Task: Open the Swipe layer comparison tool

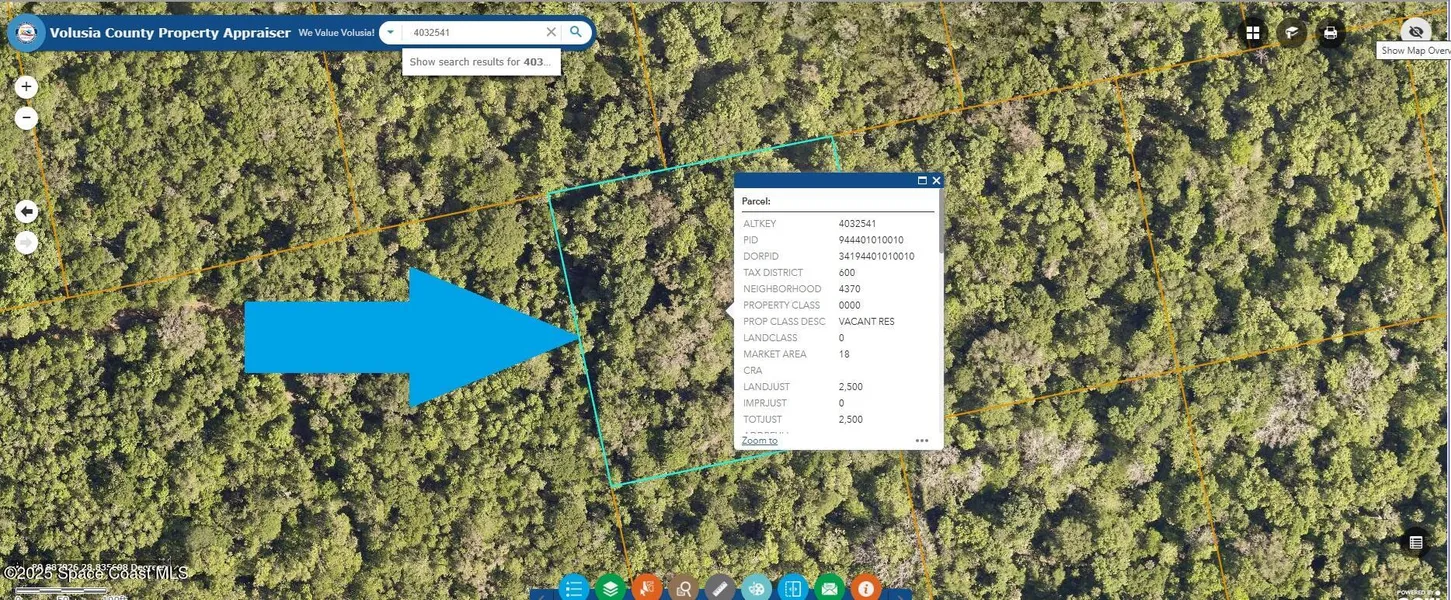Action: [x=792, y=588]
